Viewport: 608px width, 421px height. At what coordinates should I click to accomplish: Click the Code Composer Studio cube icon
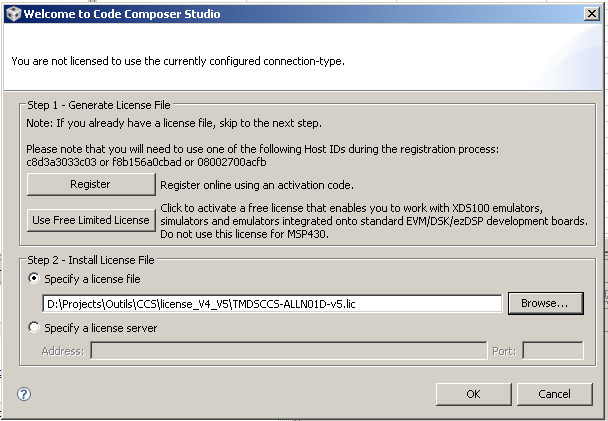(x=14, y=14)
